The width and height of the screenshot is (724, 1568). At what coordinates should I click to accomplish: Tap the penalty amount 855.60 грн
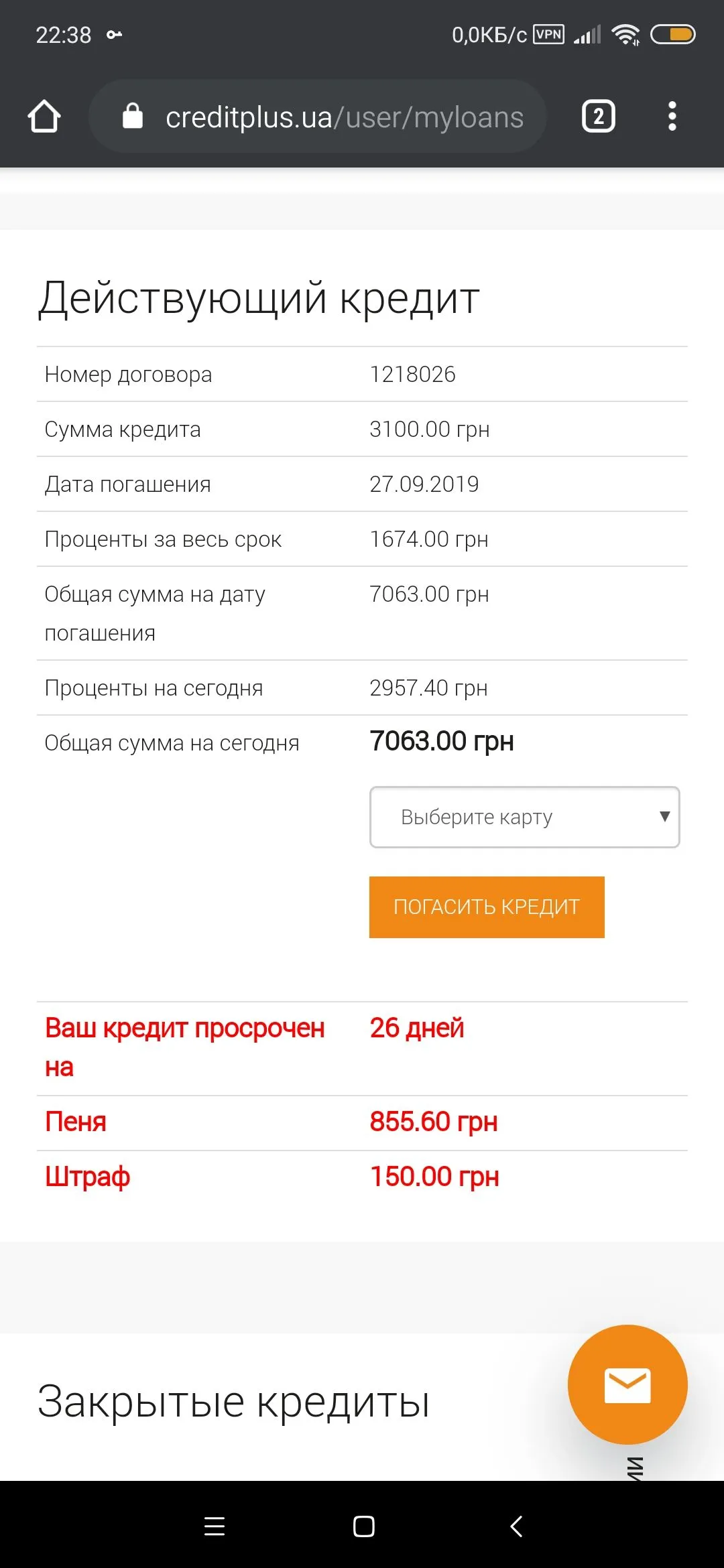(x=434, y=1122)
